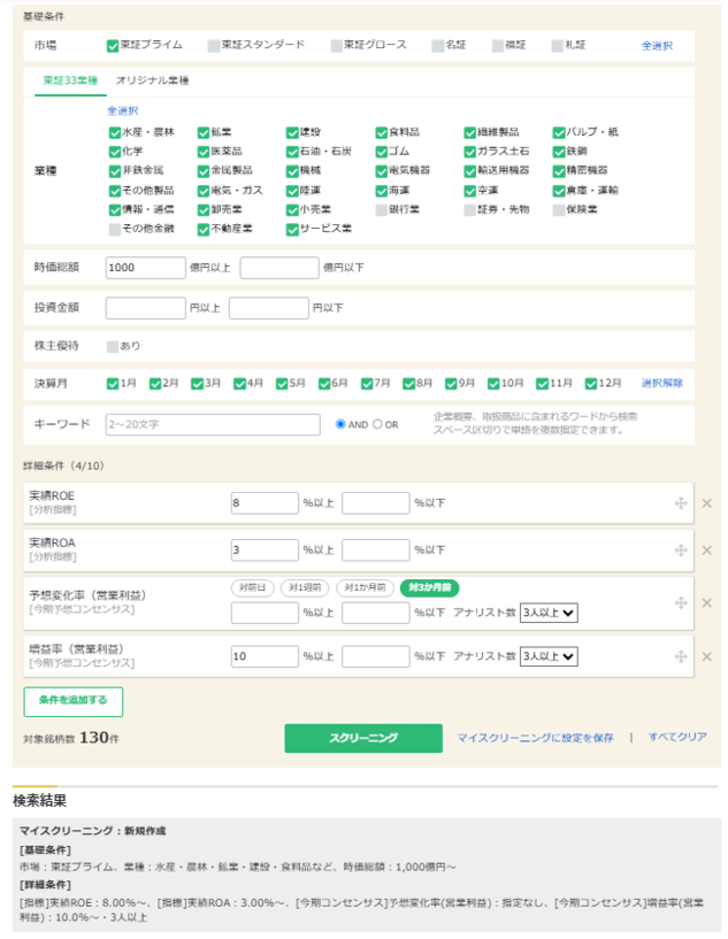Open アナリスト数 dropdown in 予想変化率 row
This screenshot has height=939, width=728.
click(549, 612)
